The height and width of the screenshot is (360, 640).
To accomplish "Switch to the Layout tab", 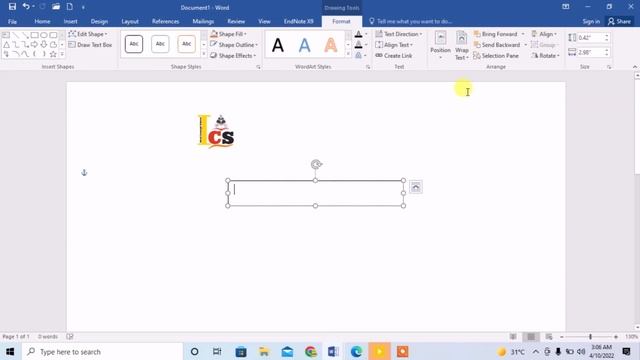I will point(130,22).
